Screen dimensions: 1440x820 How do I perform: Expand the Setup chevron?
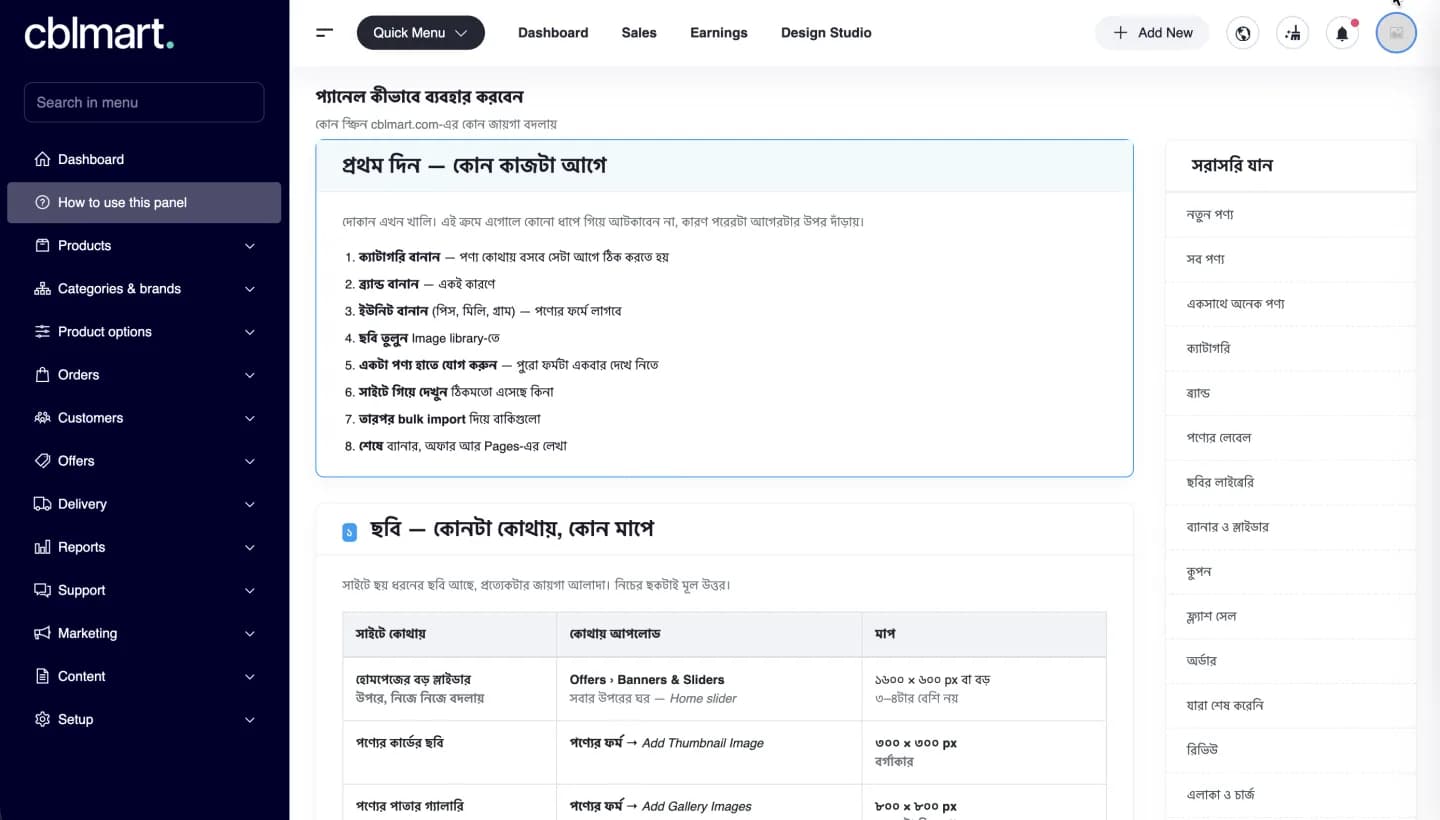point(250,718)
